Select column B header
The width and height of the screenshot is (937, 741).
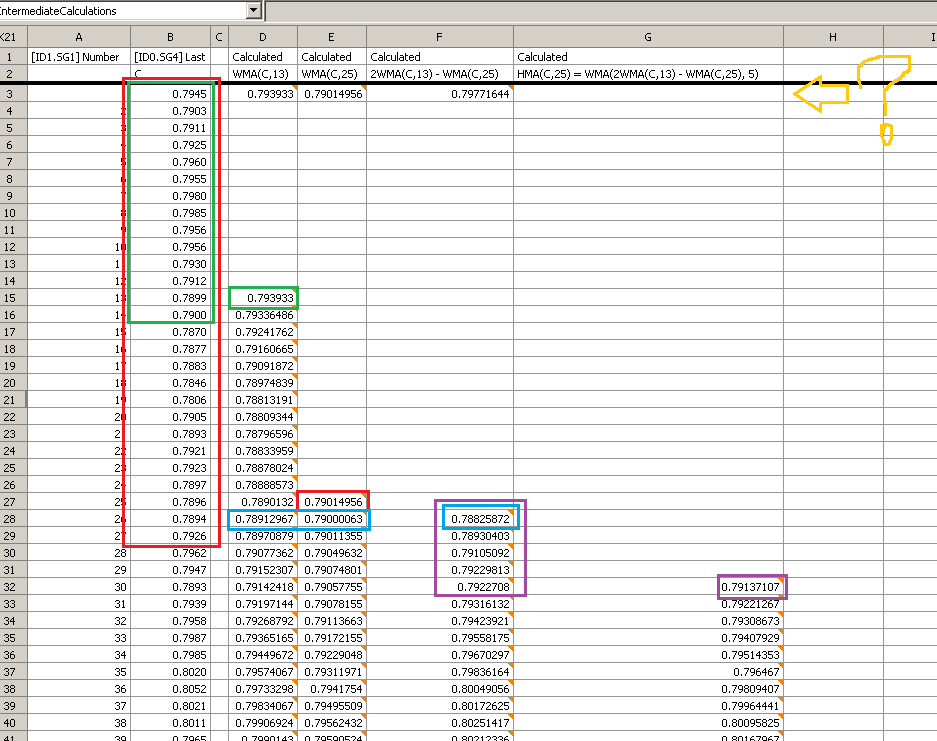170,37
